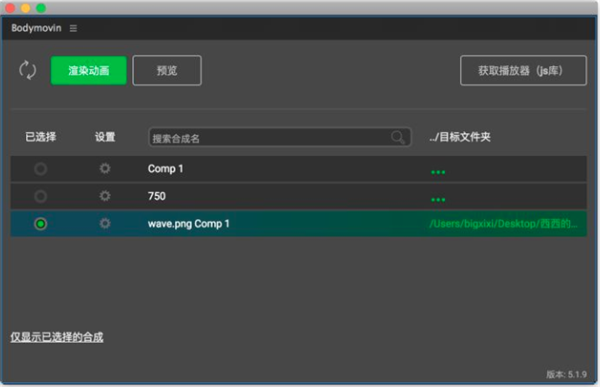Viewport: 600px width, 387px height.
Task: Click the refresh compositions icon
Action: click(28, 70)
